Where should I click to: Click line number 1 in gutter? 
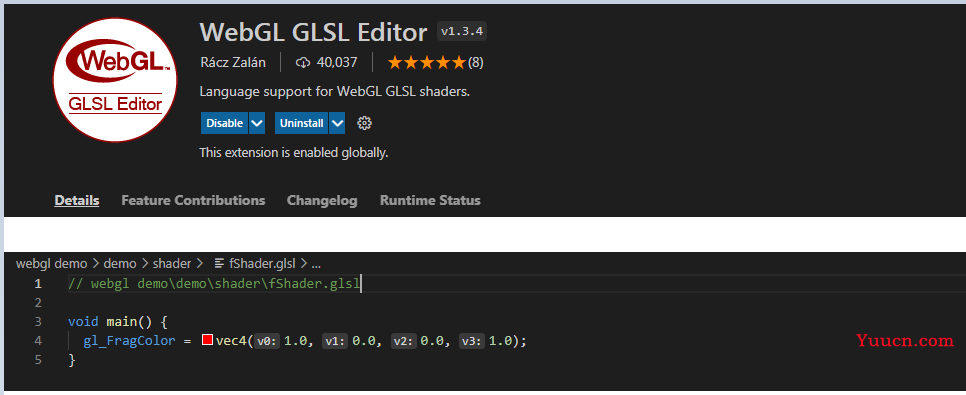pos(38,283)
